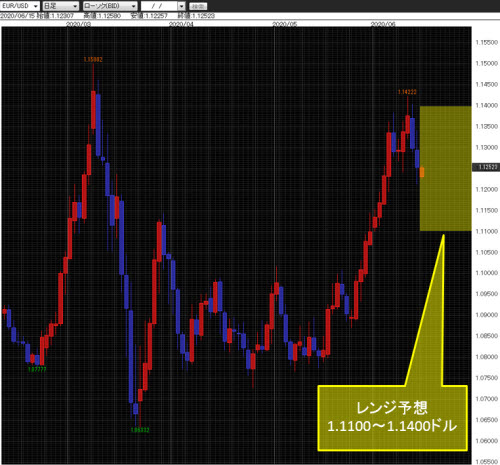The height and width of the screenshot is (465, 500).
Task: Click the 1.06000 price axis label
Action: pyautogui.click(x=487, y=441)
